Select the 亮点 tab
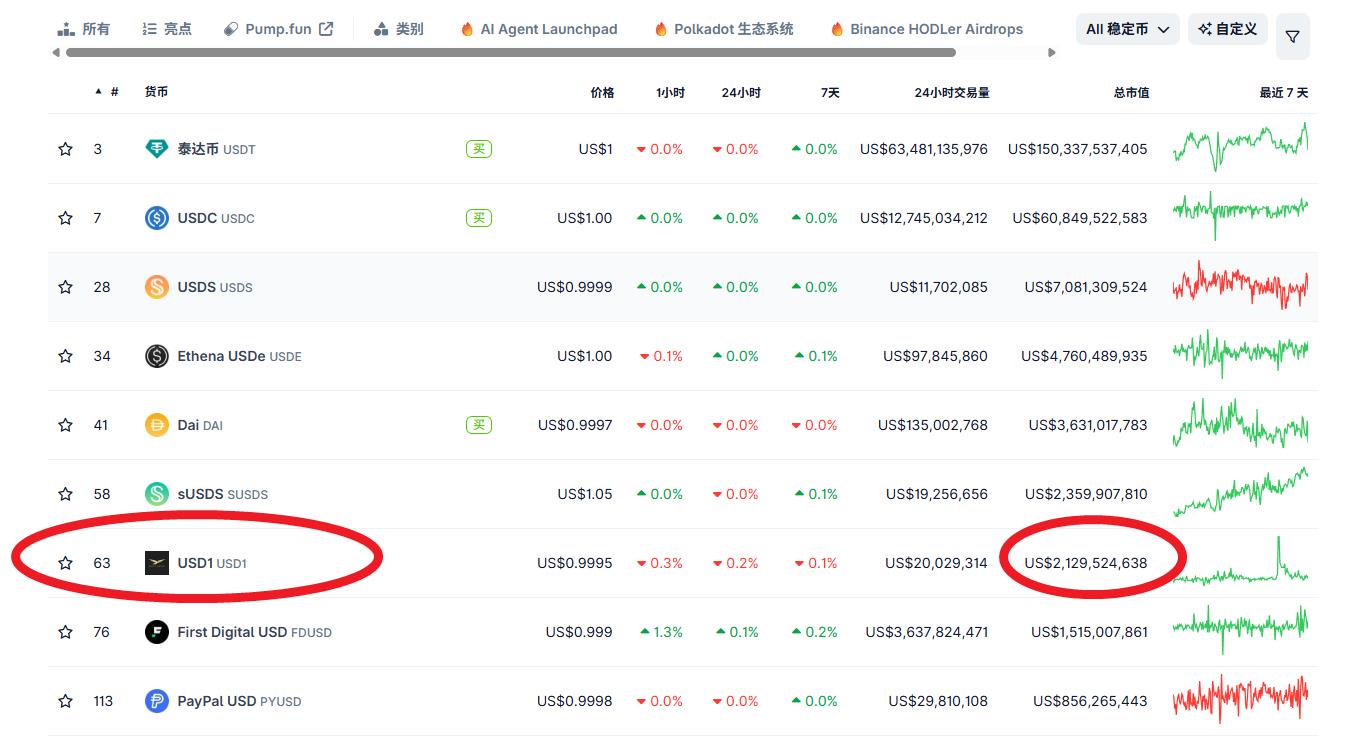This screenshot has width=1354, height=743. pos(167,29)
